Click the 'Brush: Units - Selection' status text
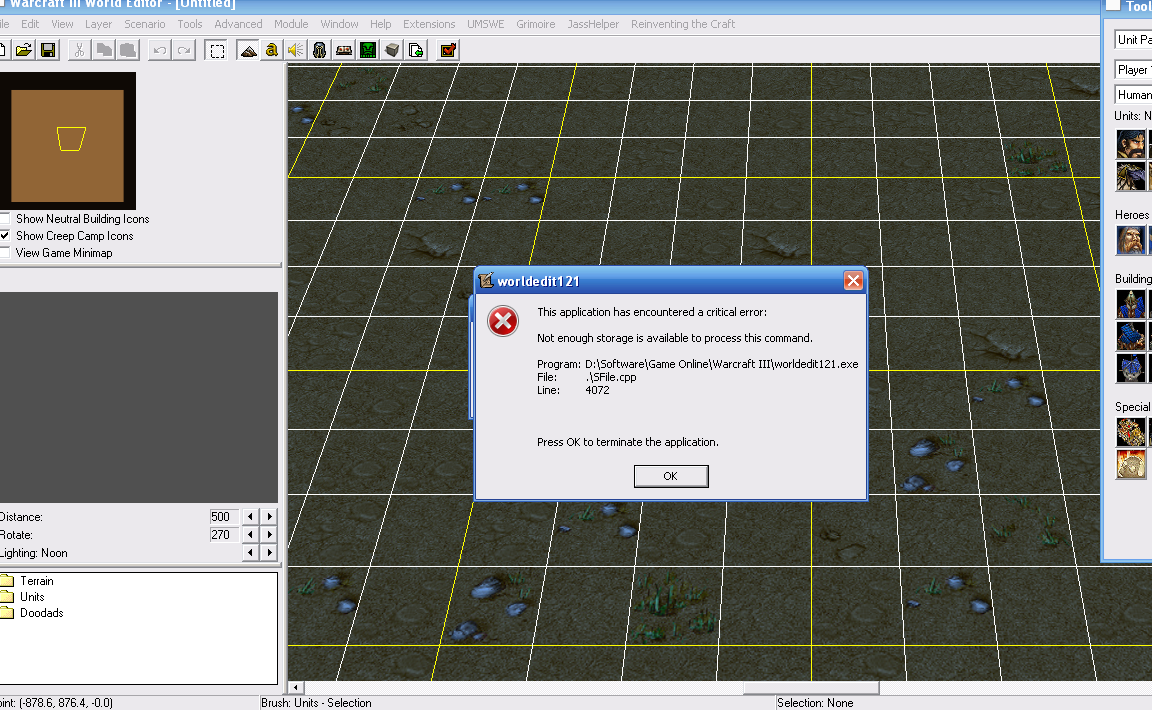 coord(317,703)
